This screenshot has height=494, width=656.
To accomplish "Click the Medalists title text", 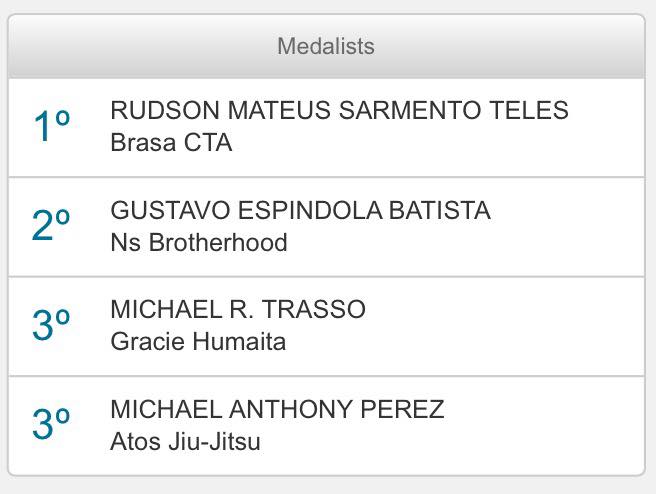I will point(326,46).
